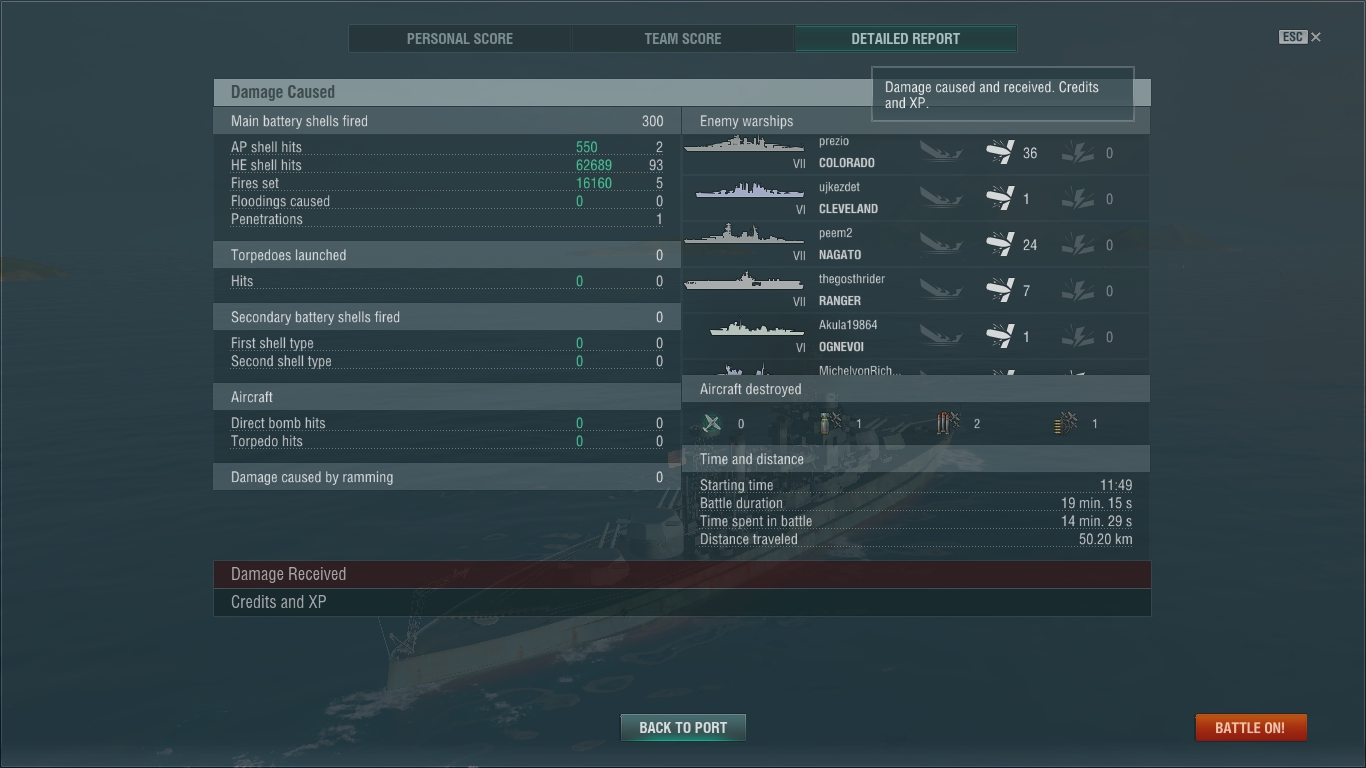Viewport: 1366px width, 768px height.
Task: Expand the Damage Received section
Action: pyautogui.click(x=682, y=574)
